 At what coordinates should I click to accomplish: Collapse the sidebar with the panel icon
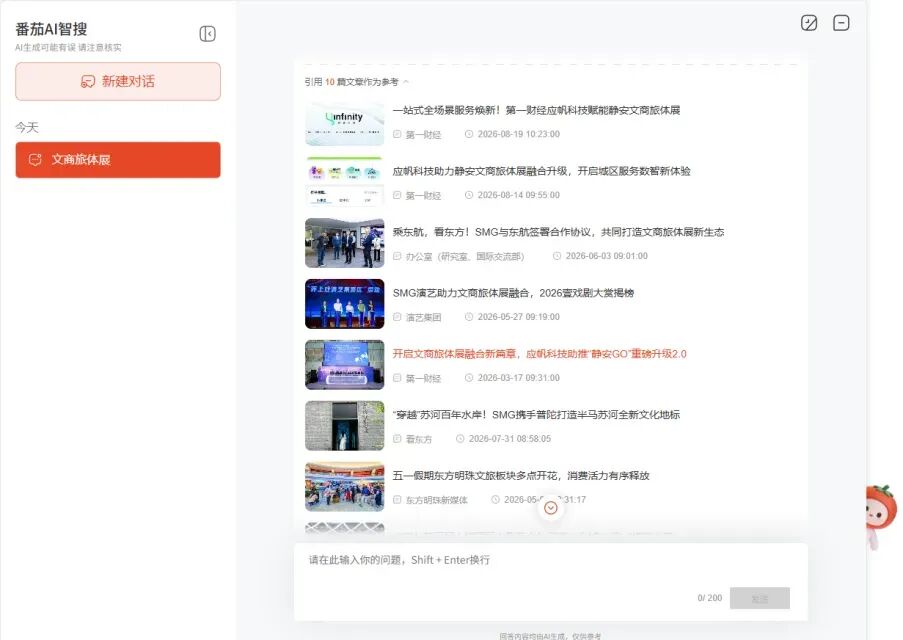(x=207, y=34)
